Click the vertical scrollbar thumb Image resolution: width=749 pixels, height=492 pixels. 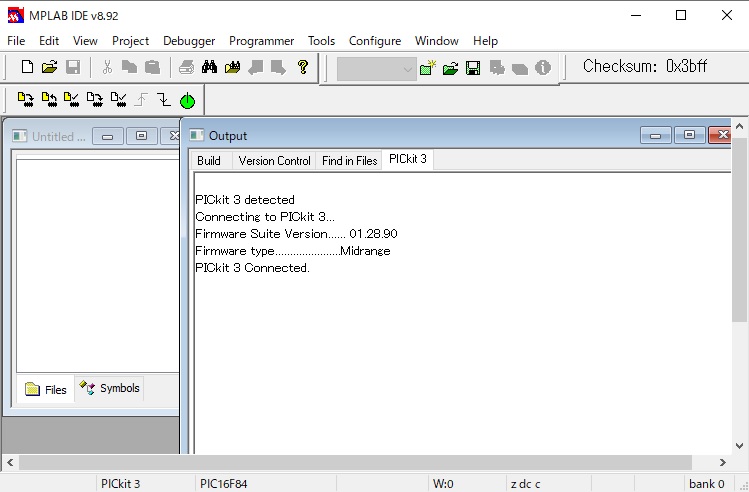coord(739,229)
